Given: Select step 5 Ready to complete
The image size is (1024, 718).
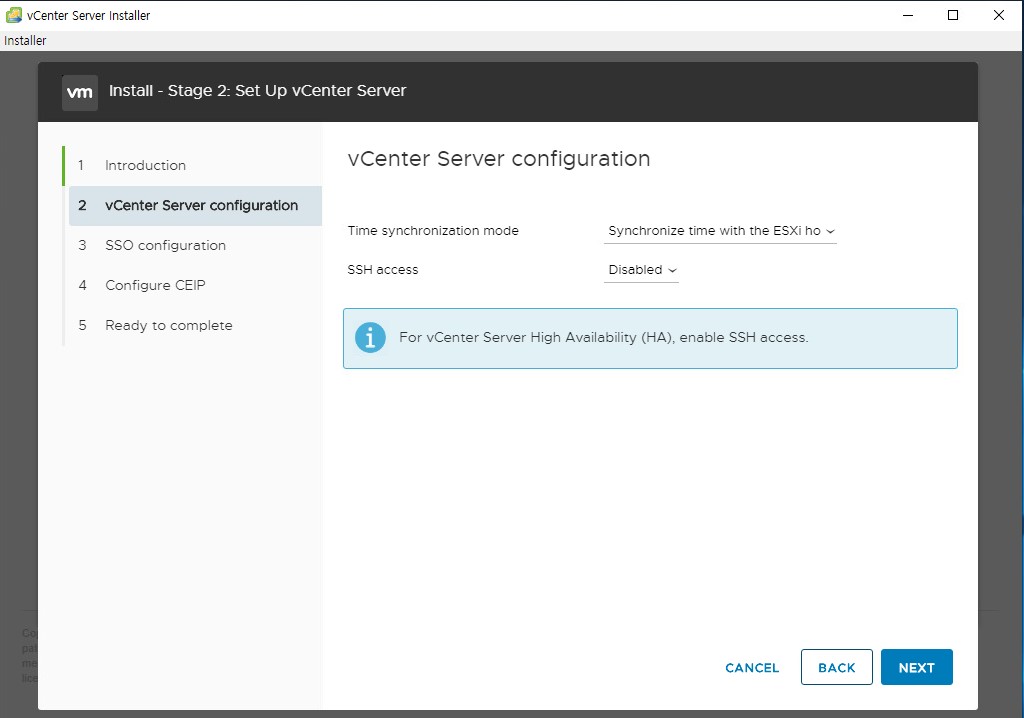Looking at the screenshot, I should point(195,325).
